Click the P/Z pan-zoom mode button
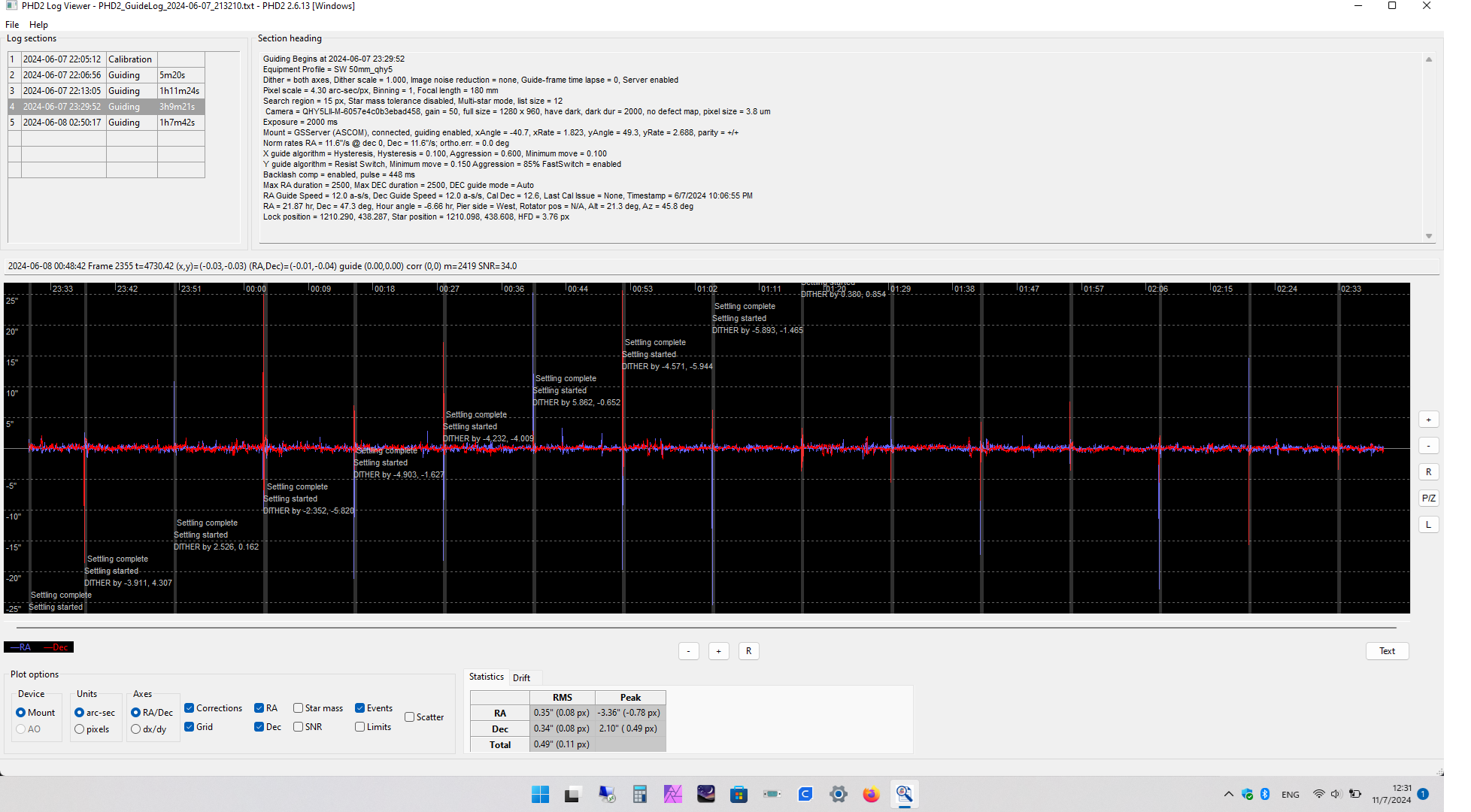The height and width of the screenshot is (812, 1471). click(1428, 498)
